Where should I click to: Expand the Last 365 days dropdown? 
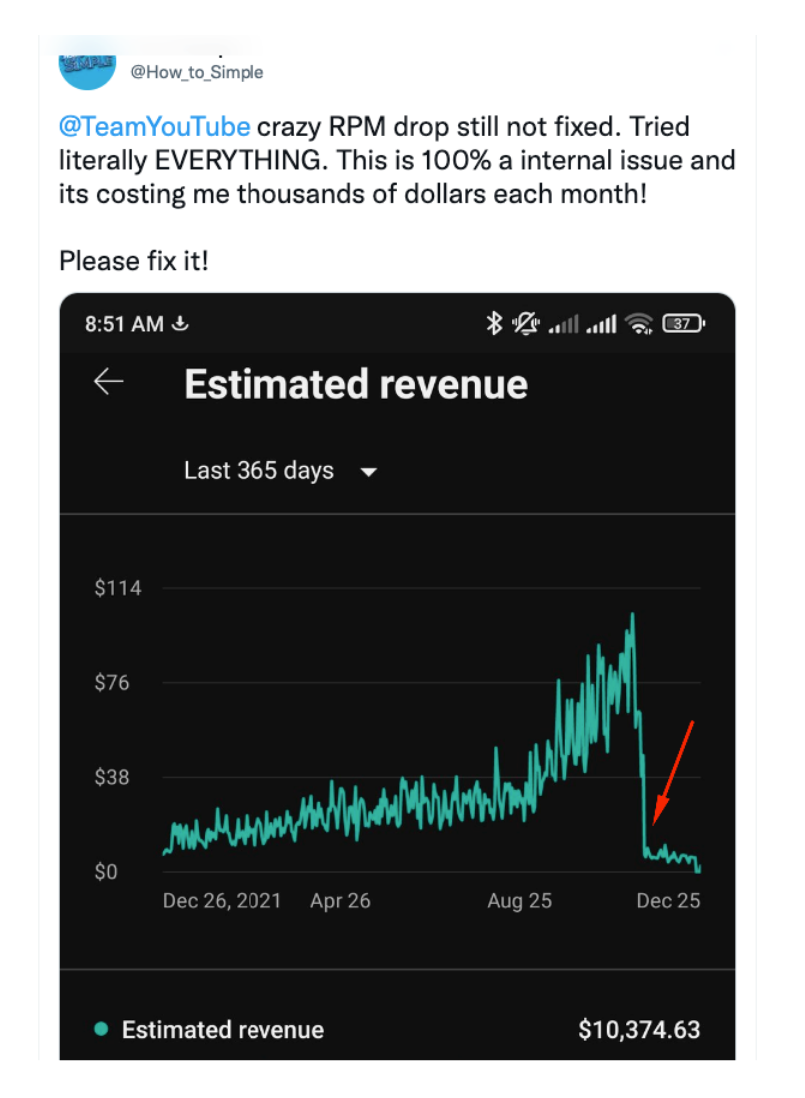pos(280,471)
